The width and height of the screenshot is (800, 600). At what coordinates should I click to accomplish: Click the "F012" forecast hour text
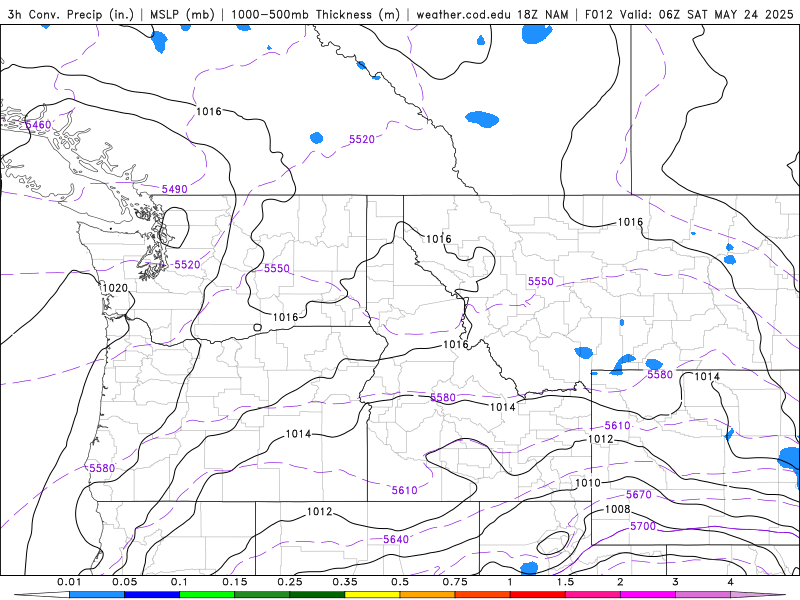pyautogui.click(x=598, y=14)
